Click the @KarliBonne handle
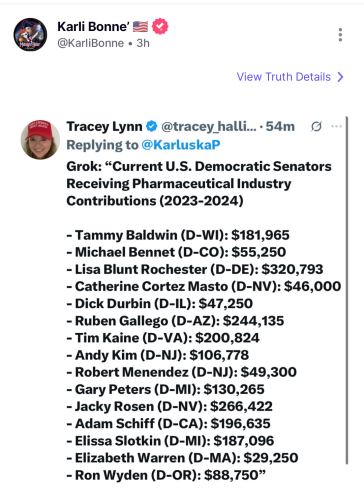This screenshot has height=500, width=364. [x=91, y=43]
